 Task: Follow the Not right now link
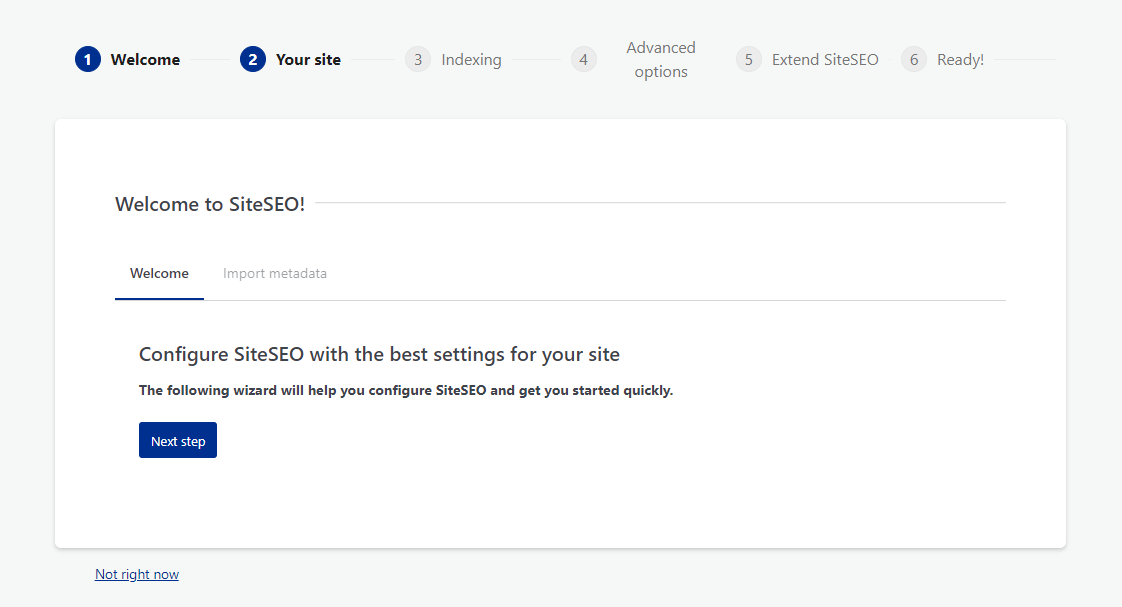137,574
